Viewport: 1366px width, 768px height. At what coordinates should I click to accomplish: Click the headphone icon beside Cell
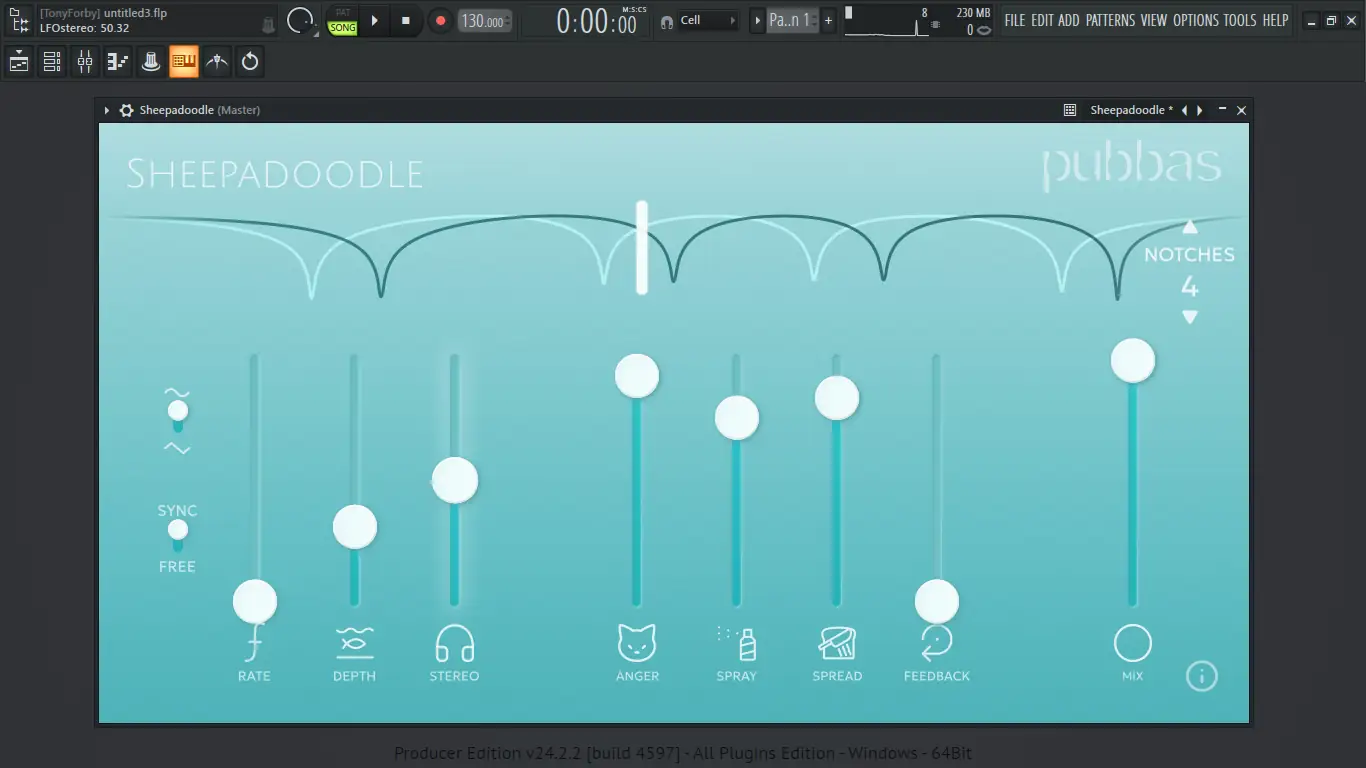pos(667,21)
